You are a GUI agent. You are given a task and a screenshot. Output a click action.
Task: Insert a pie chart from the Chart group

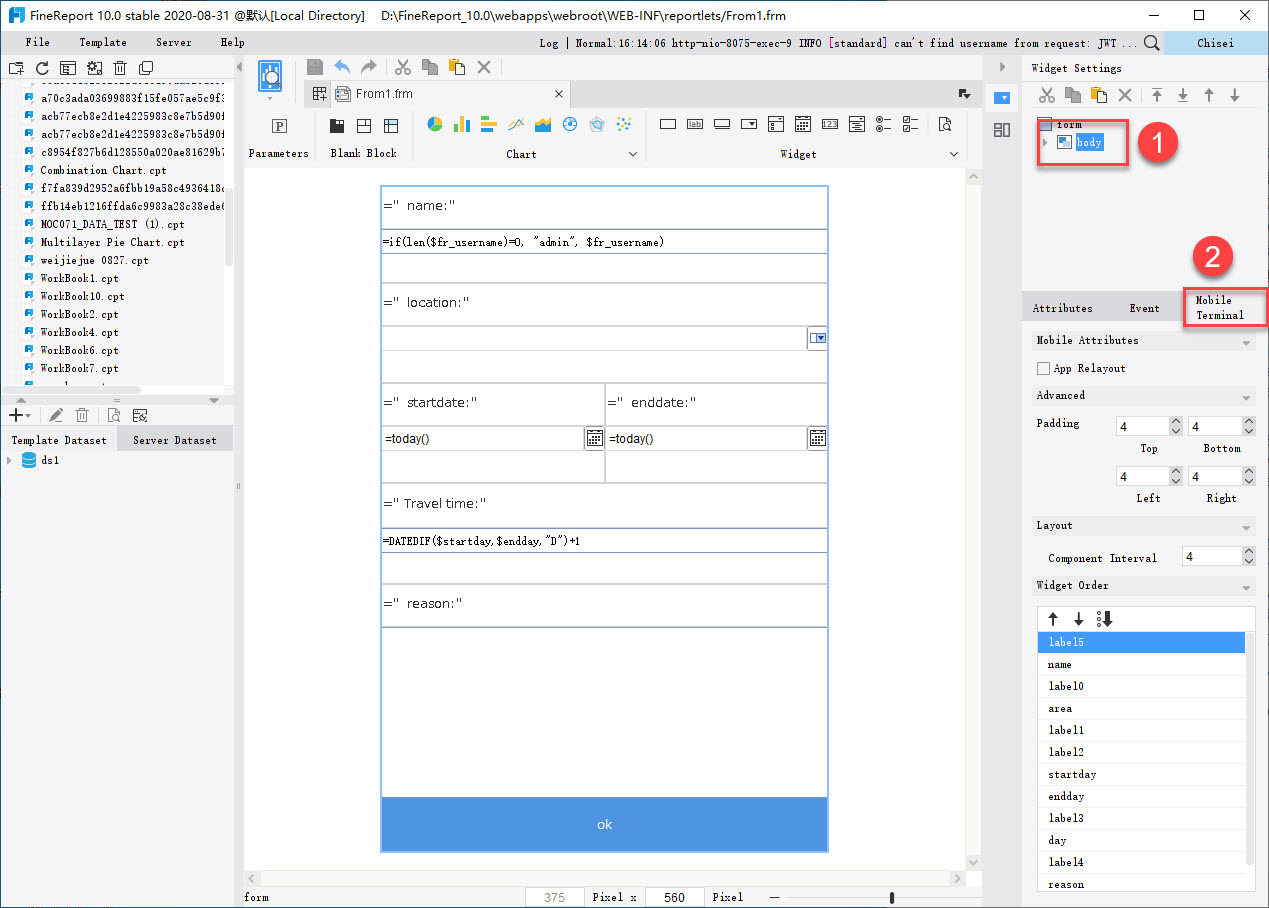pyautogui.click(x=435, y=124)
